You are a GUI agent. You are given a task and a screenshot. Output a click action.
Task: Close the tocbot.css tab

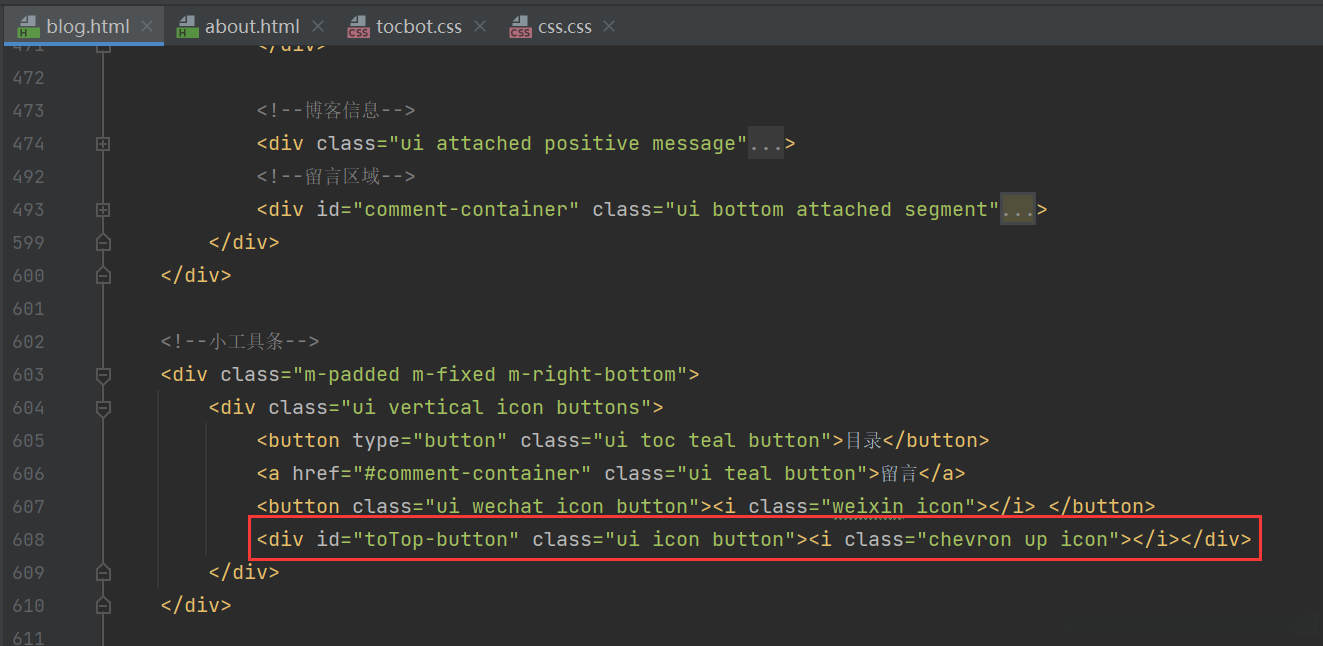(x=480, y=27)
